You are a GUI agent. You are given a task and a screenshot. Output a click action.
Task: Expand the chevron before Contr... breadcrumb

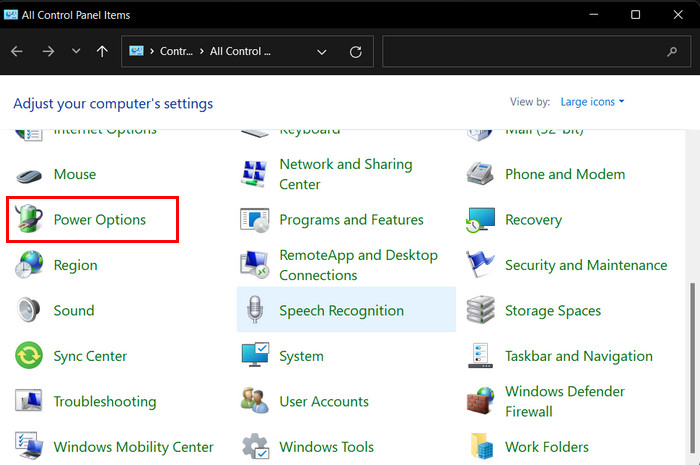pyautogui.click(x=152, y=51)
